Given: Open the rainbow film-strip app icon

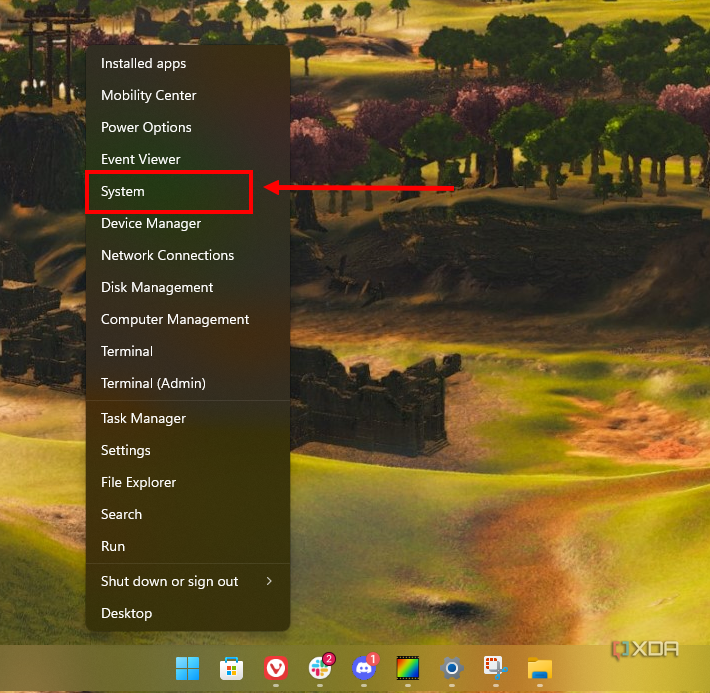Looking at the screenshot, I should tap(408, 668).
